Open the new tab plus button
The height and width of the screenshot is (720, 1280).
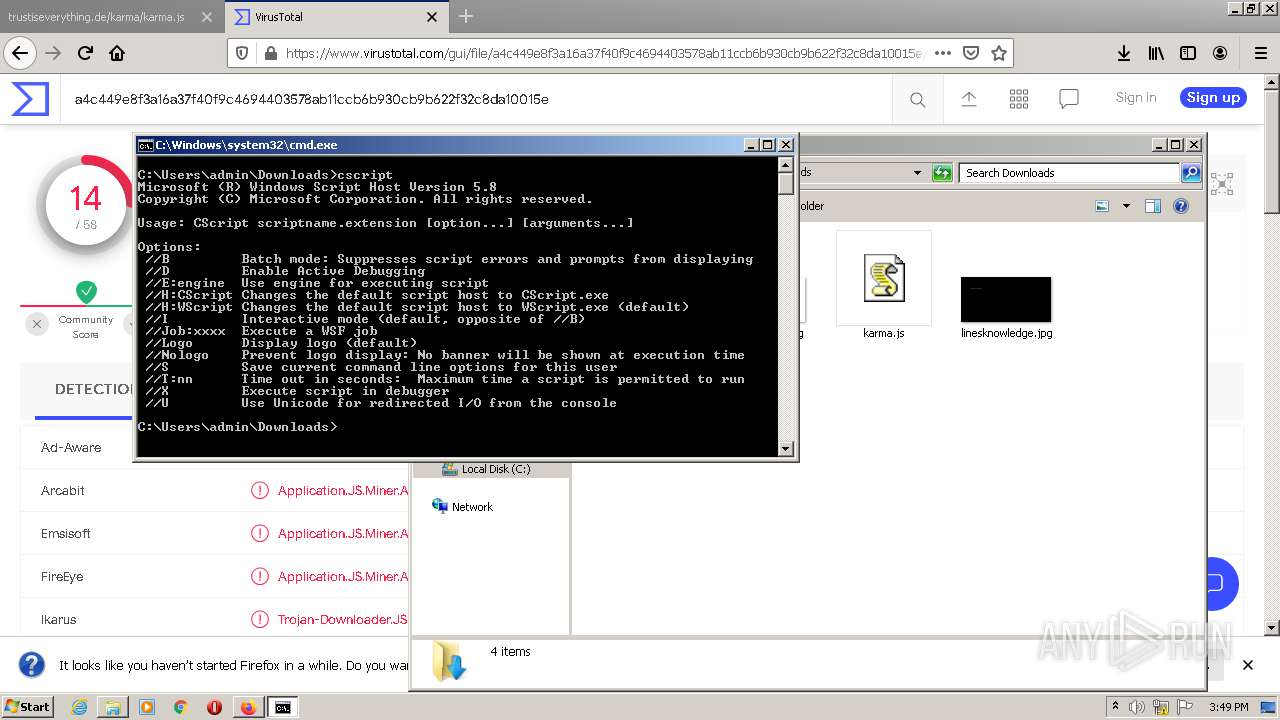click(x=466, y=17)
